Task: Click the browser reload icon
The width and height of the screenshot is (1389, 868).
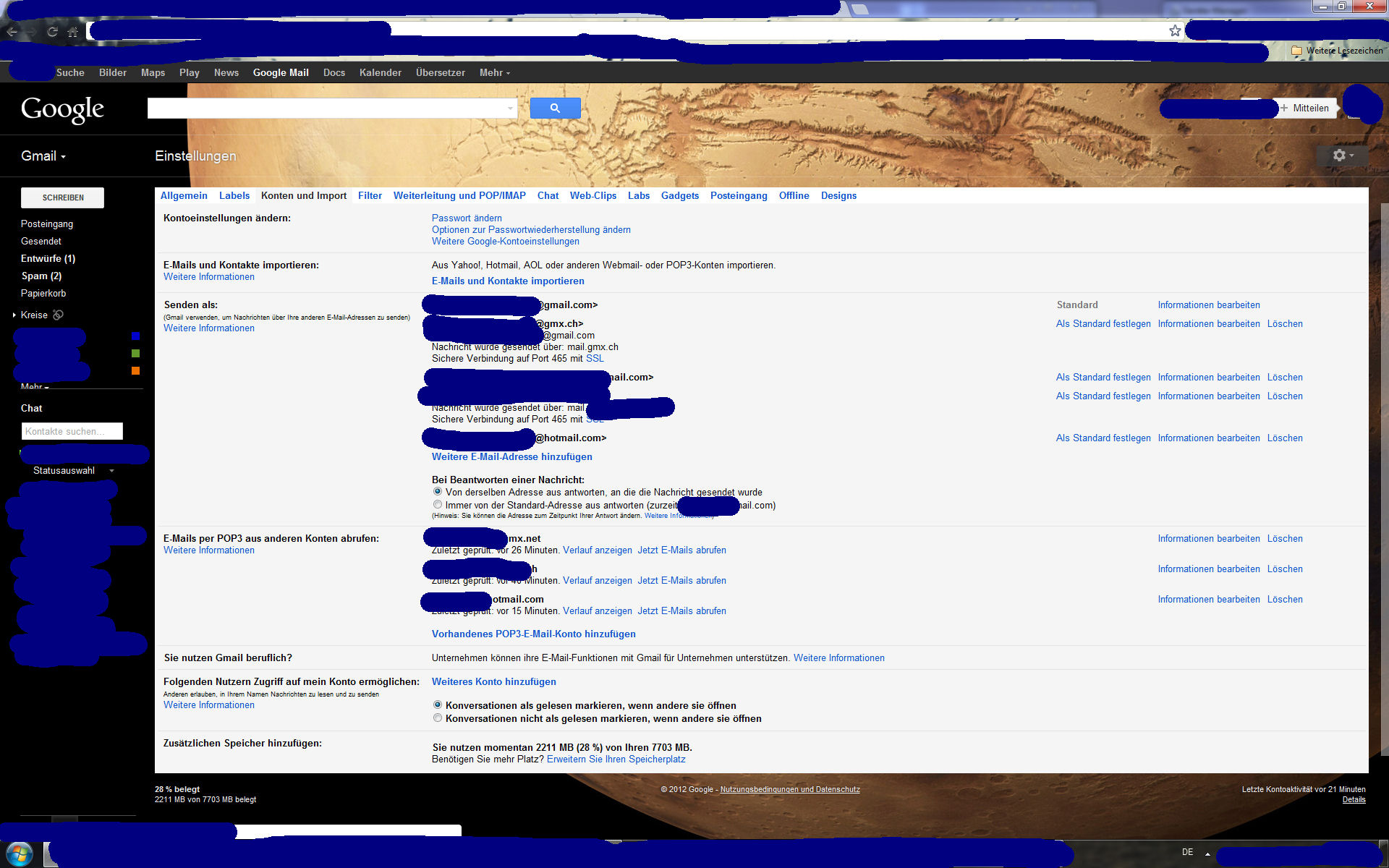Action: tap(52, 31)
